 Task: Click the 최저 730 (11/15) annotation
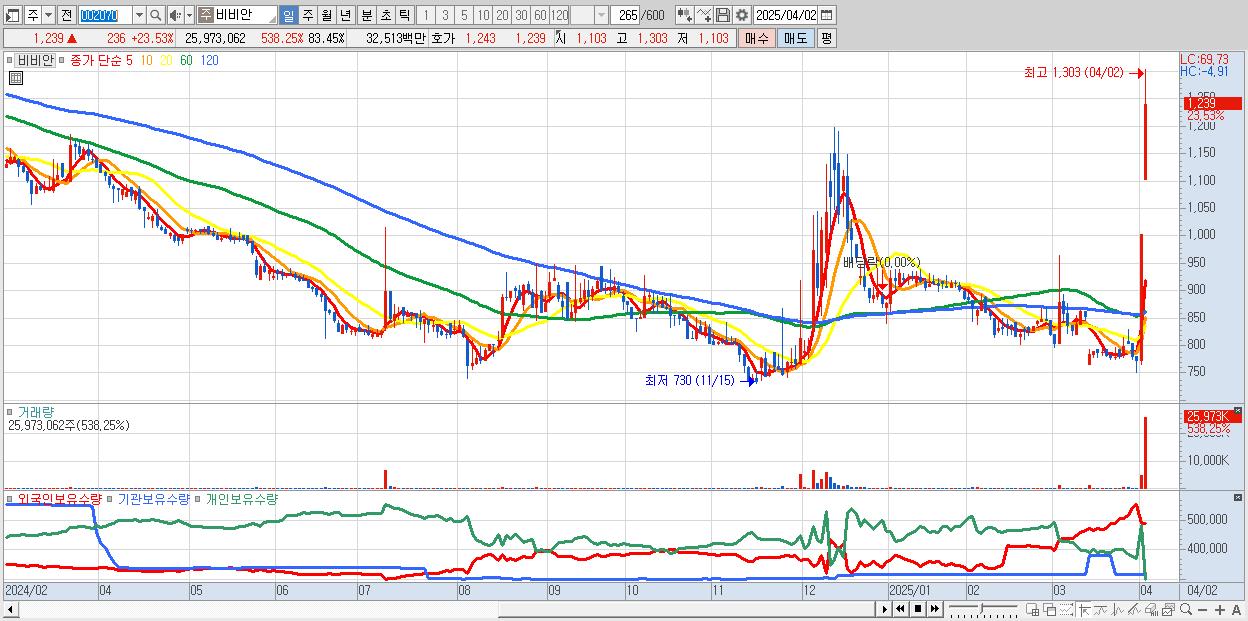point(690,380)
